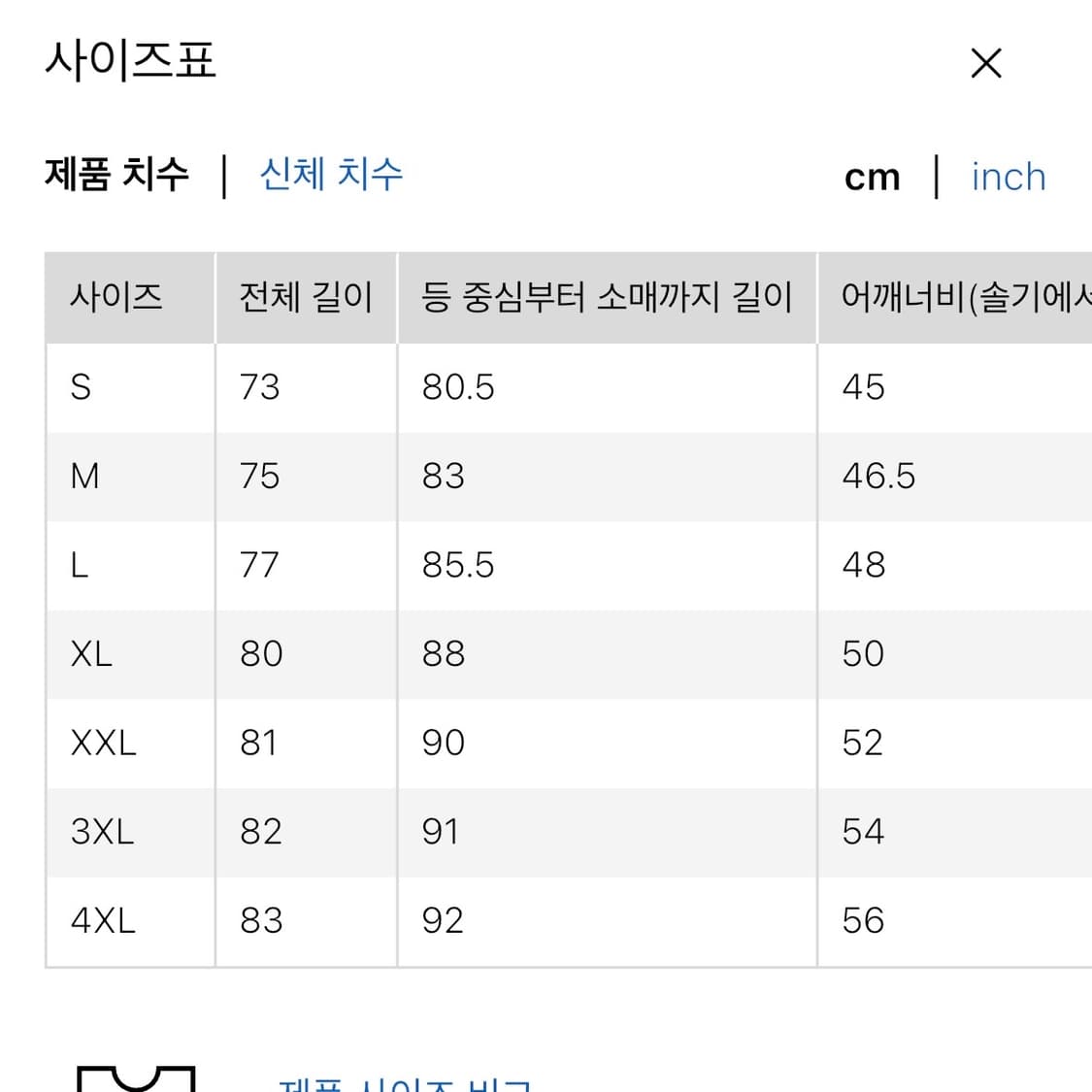Viewport: 1092px width, 1092px height.
Task: Click the 등 중심부터 소매까지 길이 header
Action: [x=607, y=298]
